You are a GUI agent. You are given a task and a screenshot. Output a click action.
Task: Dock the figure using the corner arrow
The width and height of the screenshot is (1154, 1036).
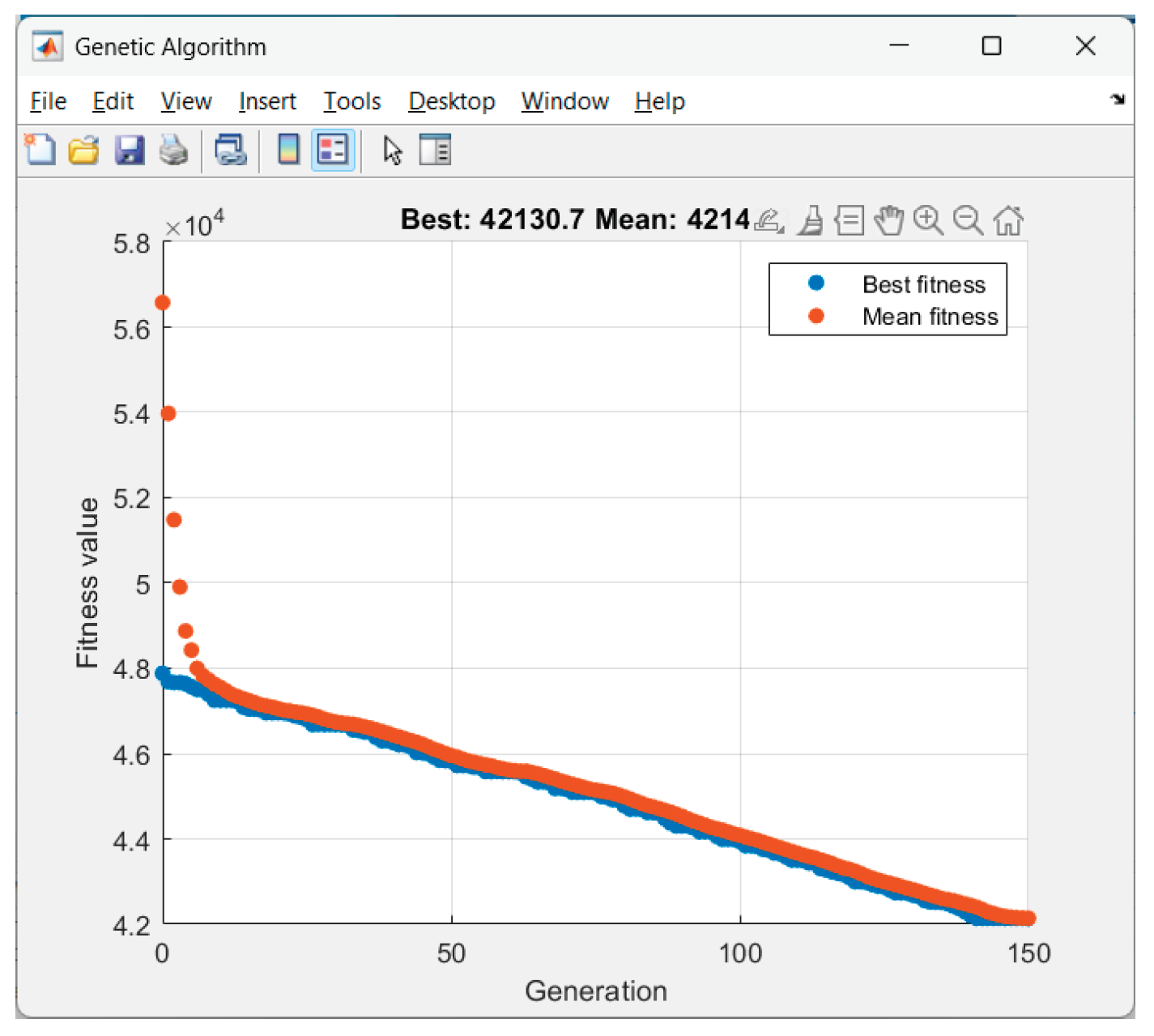point(1118,100)
